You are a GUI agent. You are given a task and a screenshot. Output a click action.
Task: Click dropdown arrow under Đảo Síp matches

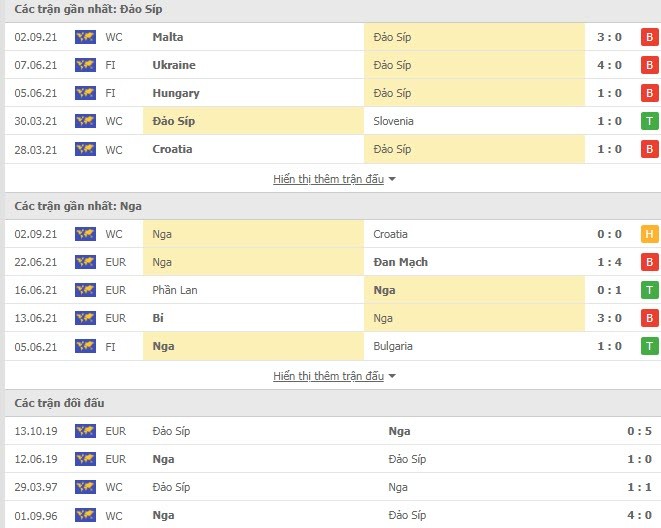pyautogui.click(x=392, y=180)
